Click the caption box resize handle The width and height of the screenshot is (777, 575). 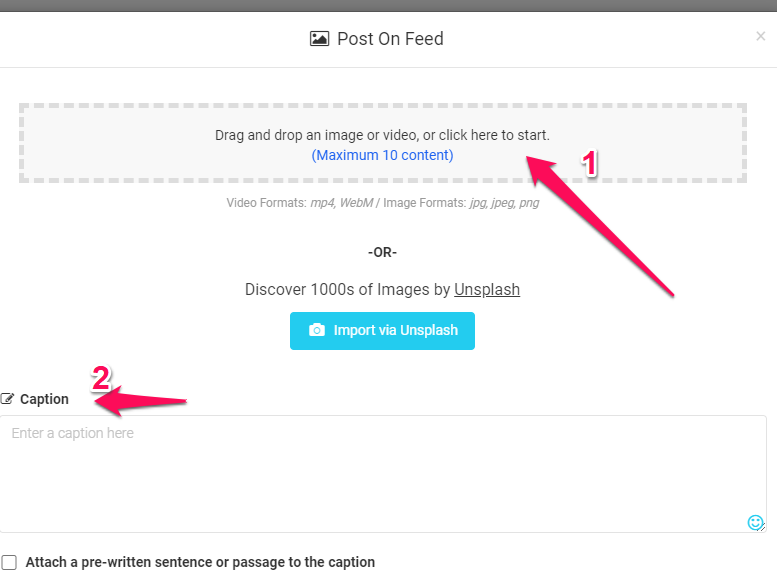click(x=763, y=528)
